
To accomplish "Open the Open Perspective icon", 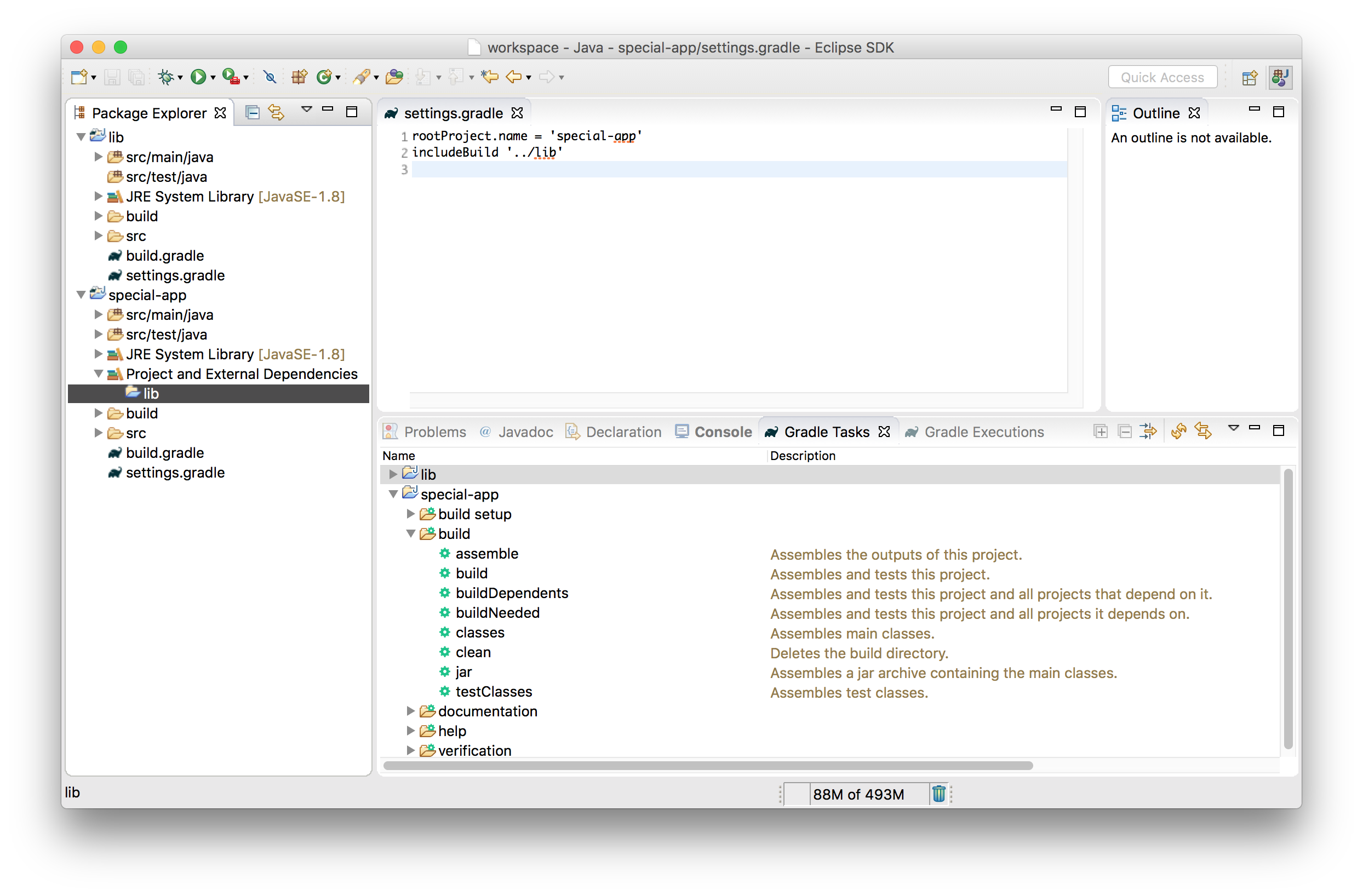I will (1249, 78).
